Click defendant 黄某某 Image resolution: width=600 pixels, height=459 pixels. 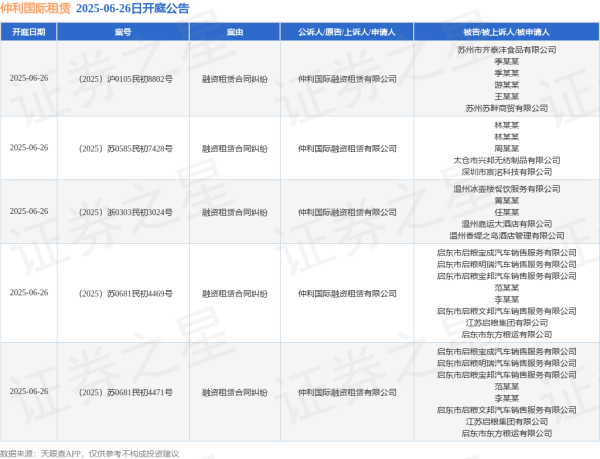(507, 200)
